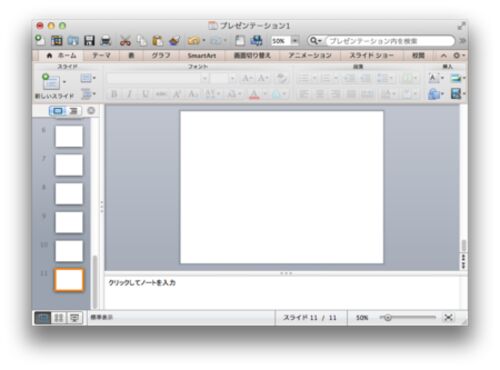Viewport: 500px width, 370px height.
Task: Click the zoom slider in status bar
Action: pyautogui.click(x=408, y=318)
